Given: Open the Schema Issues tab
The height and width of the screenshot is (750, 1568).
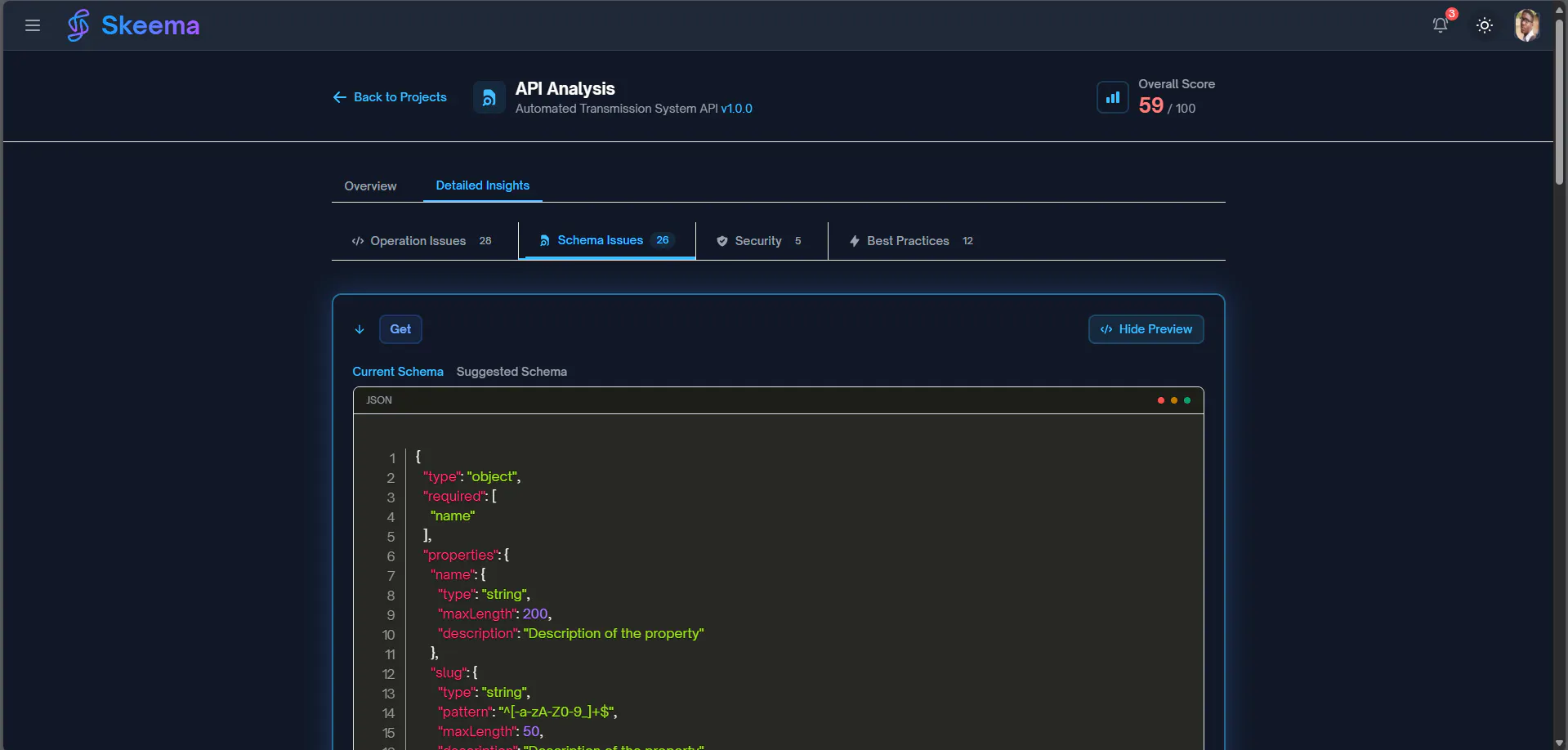Looking at the screenshot, I should [x=607, y=240].
